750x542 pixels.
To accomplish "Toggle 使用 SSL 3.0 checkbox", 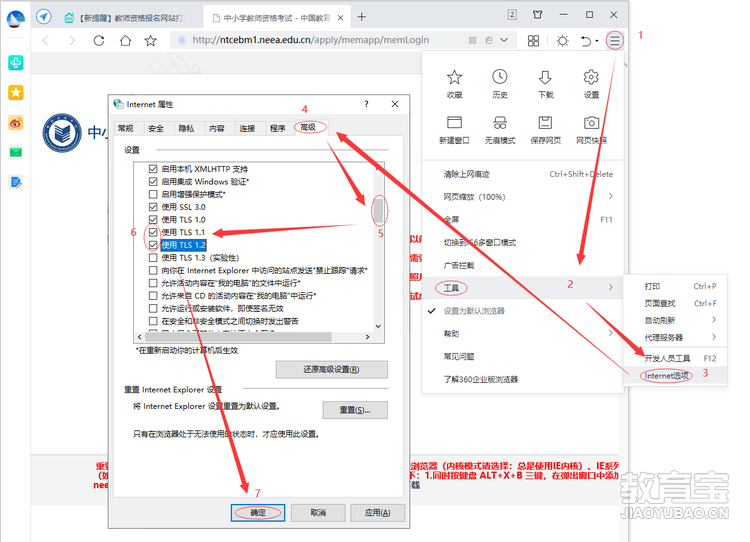I will tap(153, 207).
